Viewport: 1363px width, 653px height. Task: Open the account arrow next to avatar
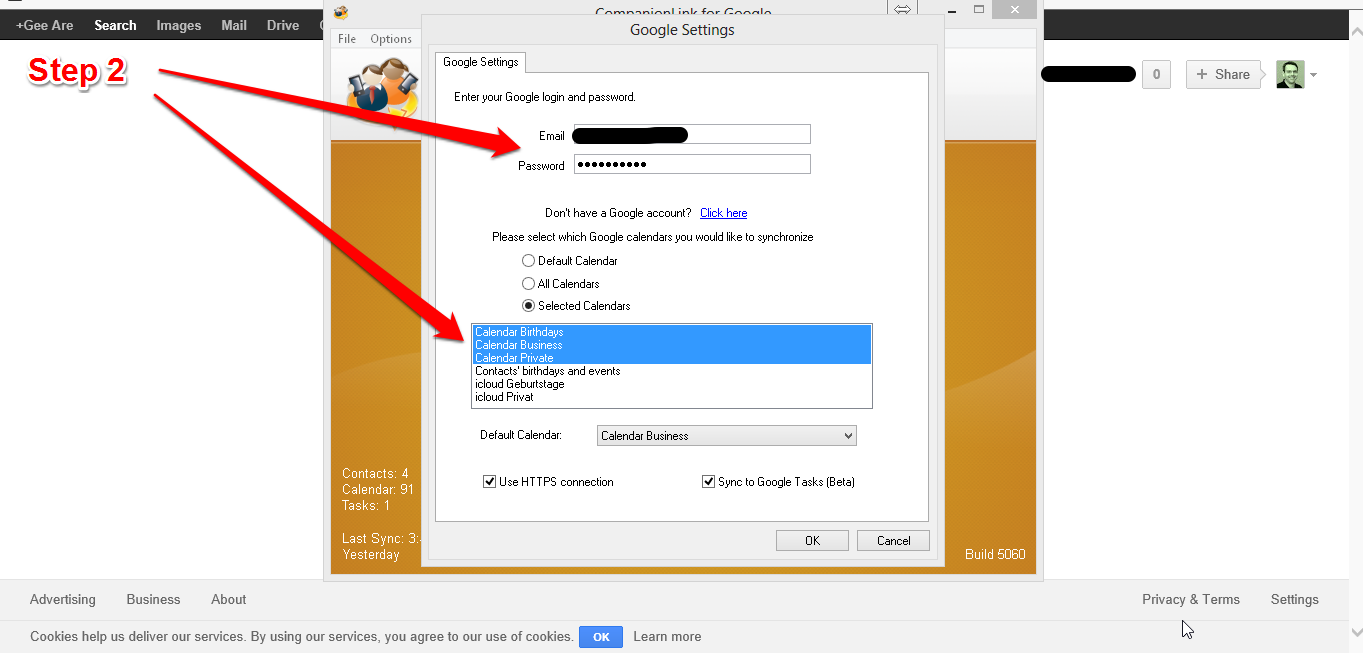(x=1313, y=75)
